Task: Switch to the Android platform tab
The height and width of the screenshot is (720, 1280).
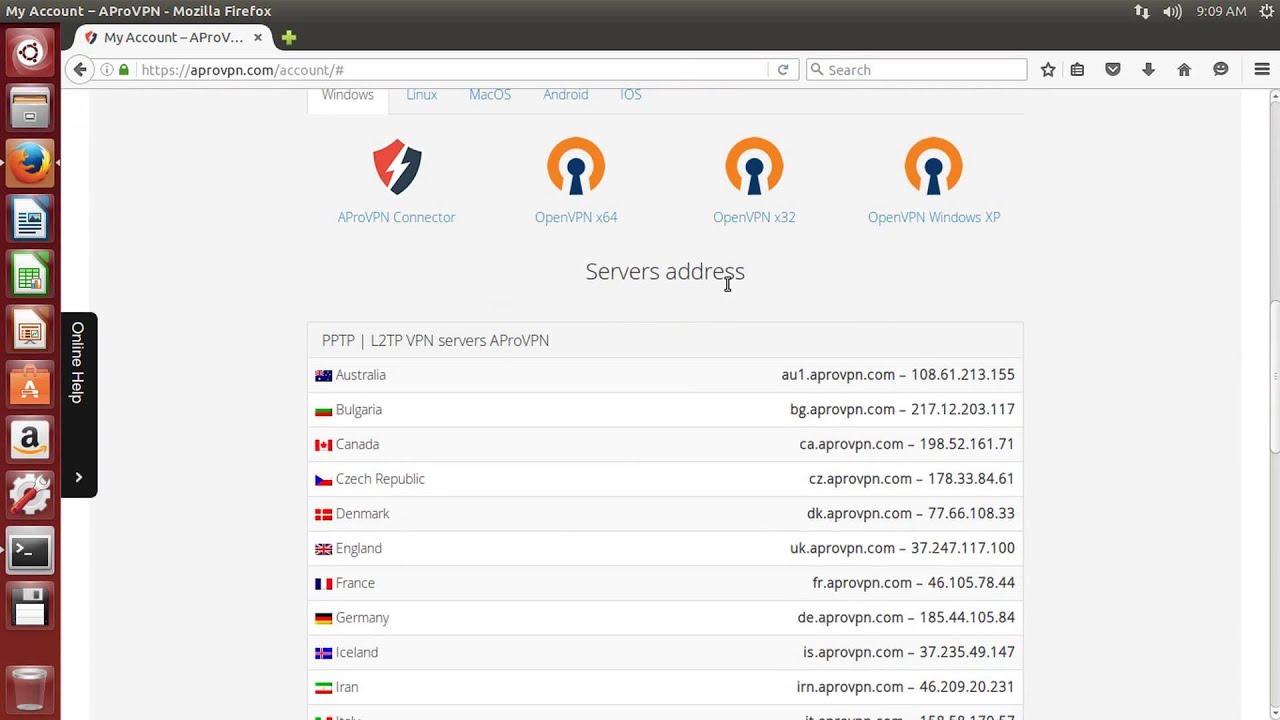Action: click(566, 95)
